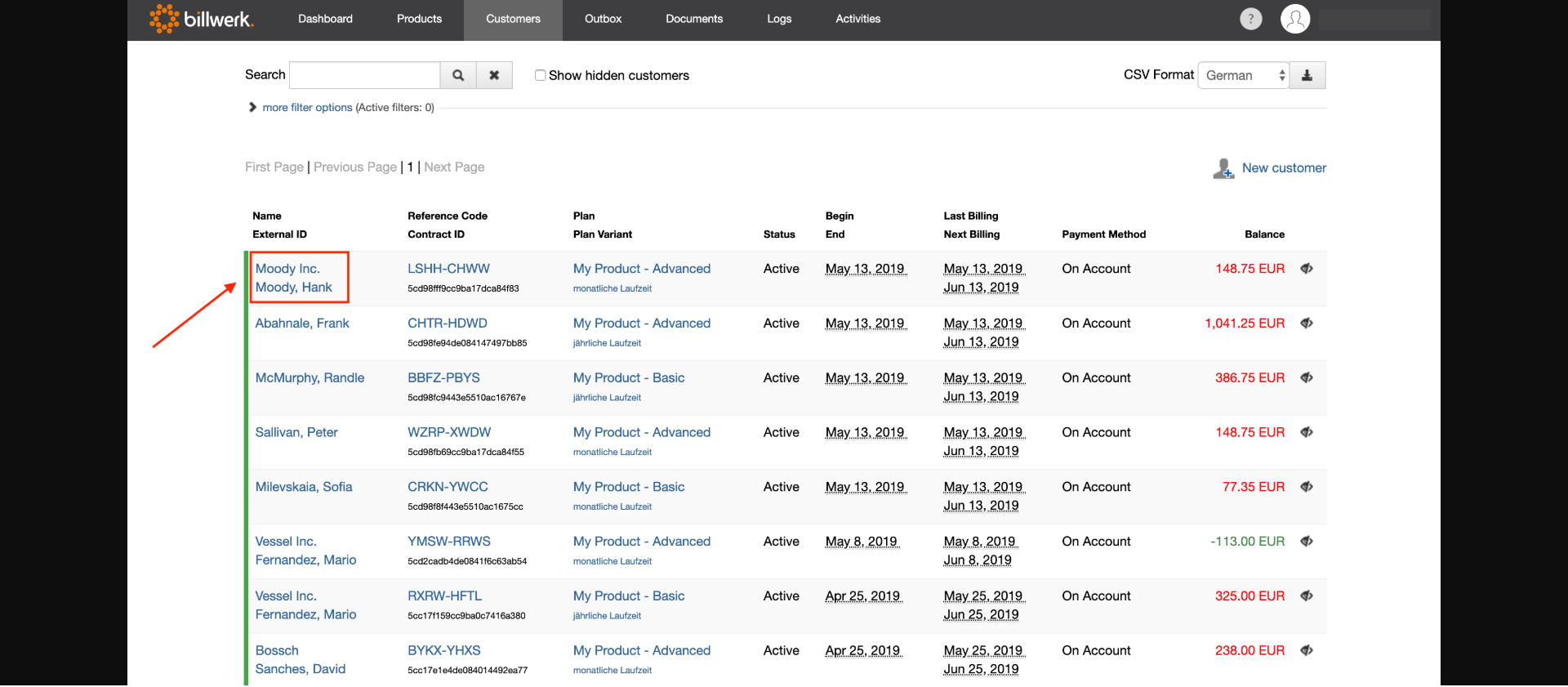Open the help question mark icon

point(1250,19)
